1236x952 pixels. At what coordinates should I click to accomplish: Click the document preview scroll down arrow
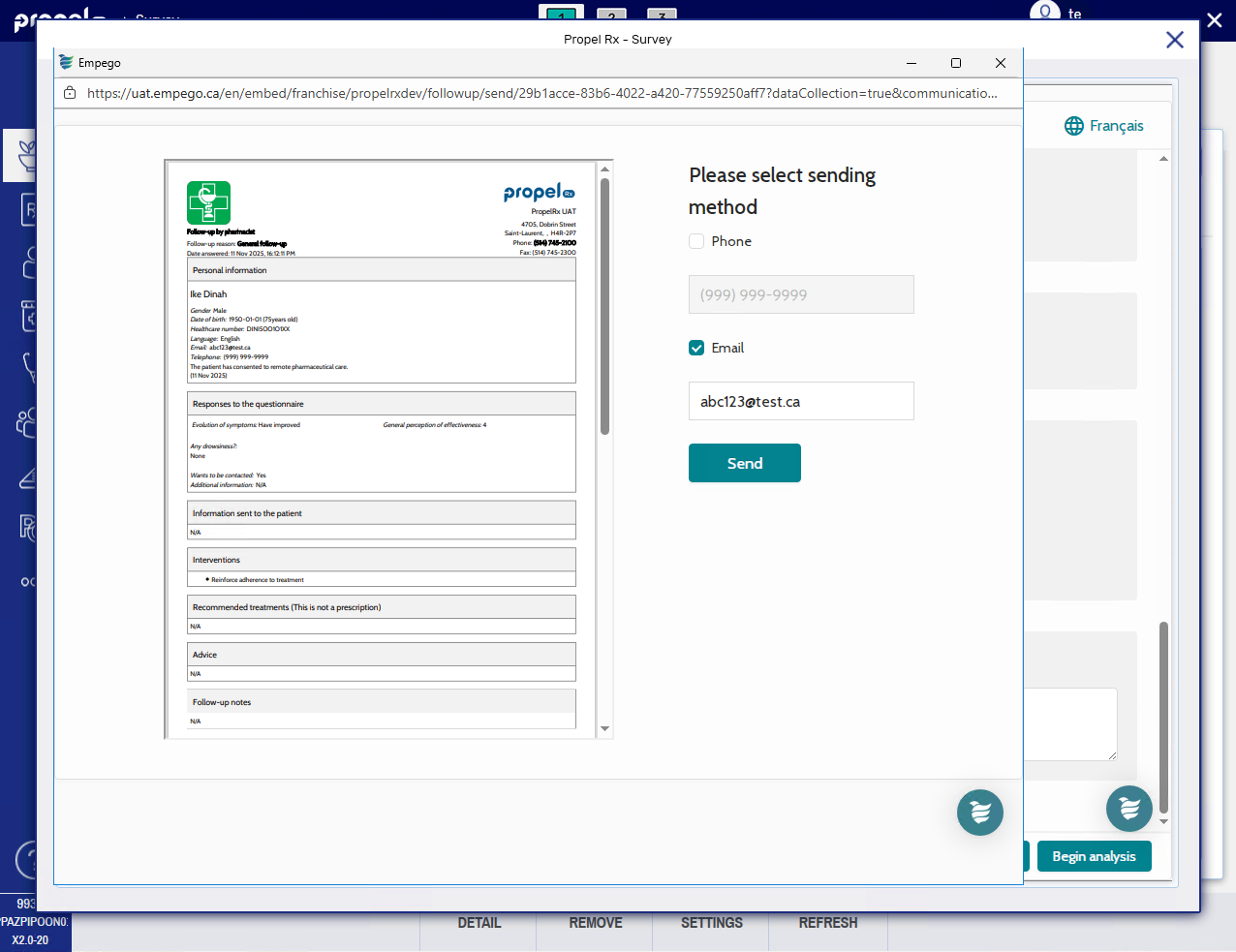pyautogui.click(x=604, y=728)
